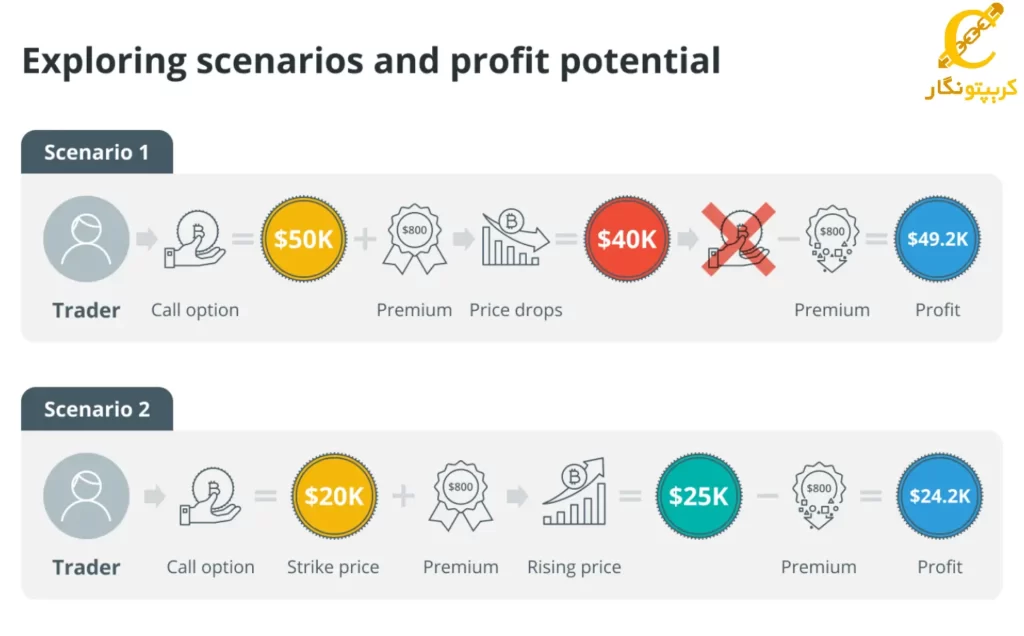Image resolution: width=1024 pixels, height=636 pixels.
Task: Click the Call option hand icon in Scenario 2
Action: 210,496
